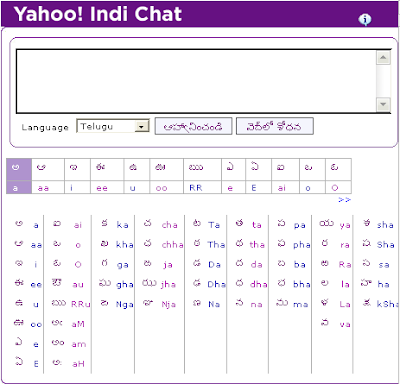
Task: Click lowercase 'tha' in the consonant list
Action: click(257, 245)
